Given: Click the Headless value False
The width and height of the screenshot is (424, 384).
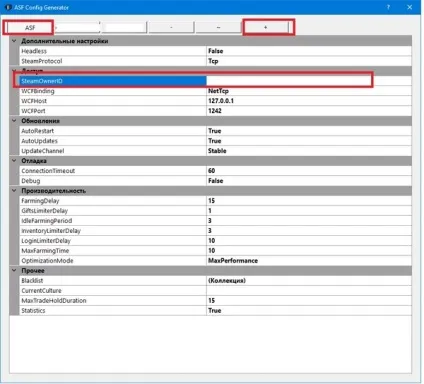Looking at the screenshot, I should click(309, 51).
